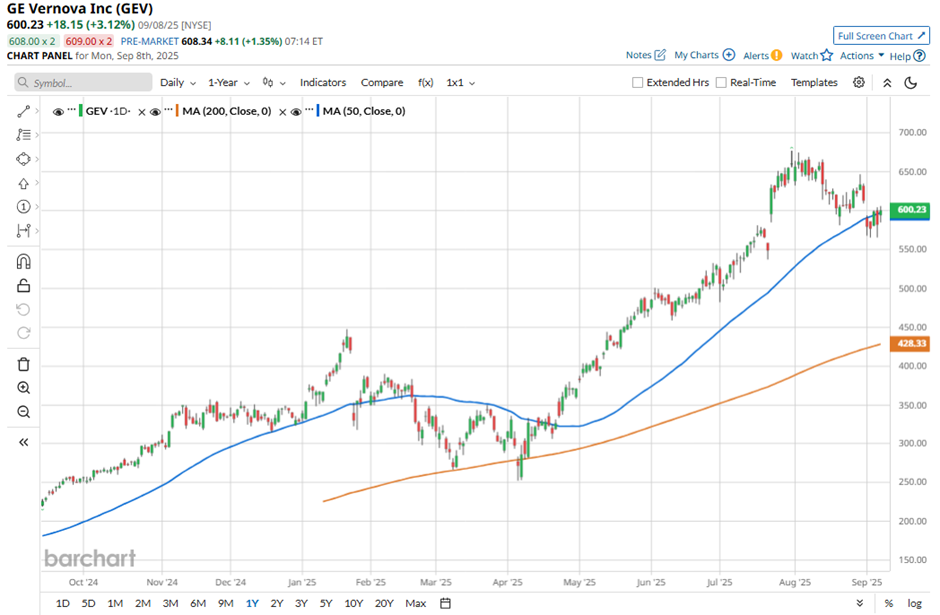The height and width of the screenshot is (615, 940).
Task: Toggle log scale on the chart
Action: pyautogui.click(x=914, y=603)
